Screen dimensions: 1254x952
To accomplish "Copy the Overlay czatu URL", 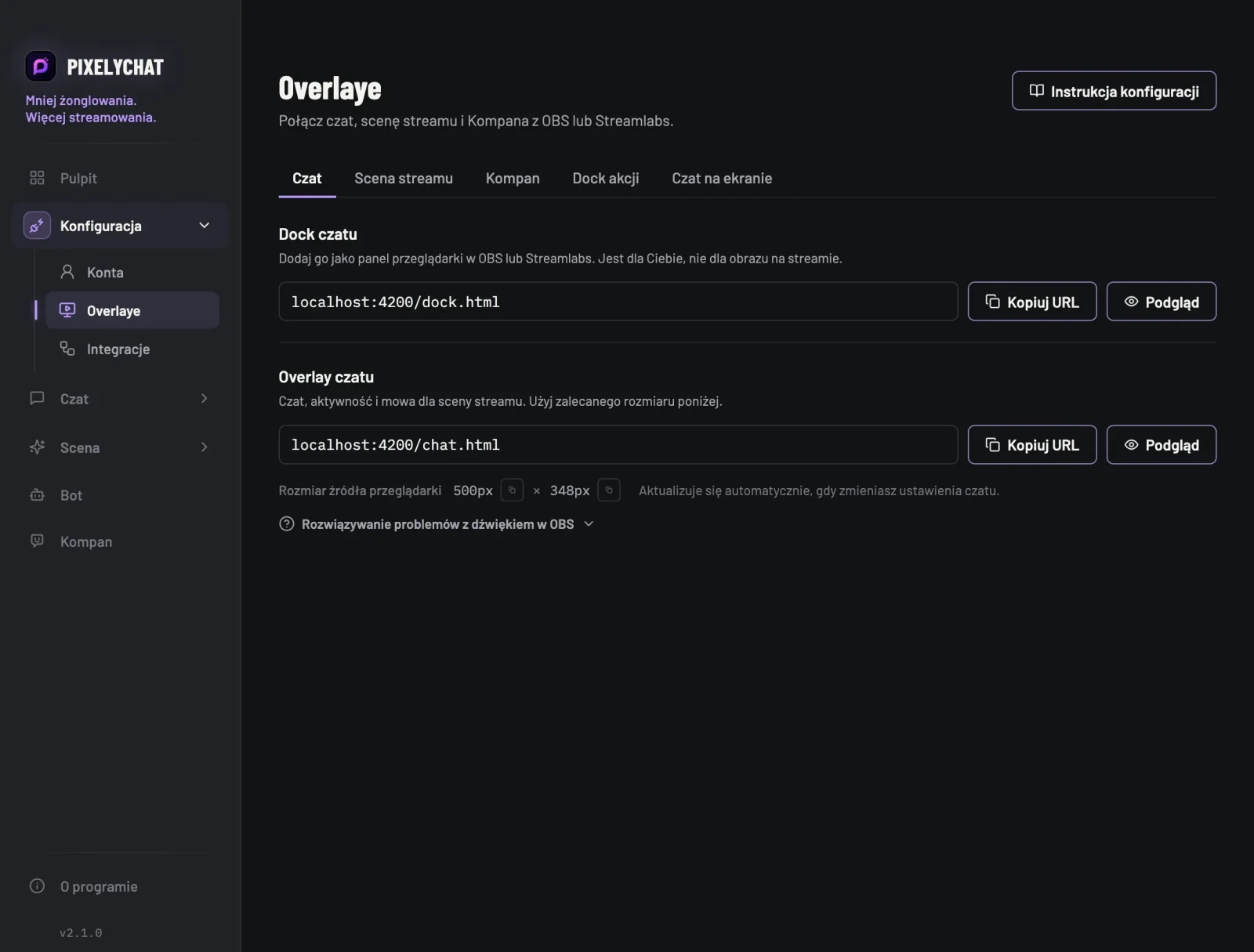I will click(x=1032, y=445).
